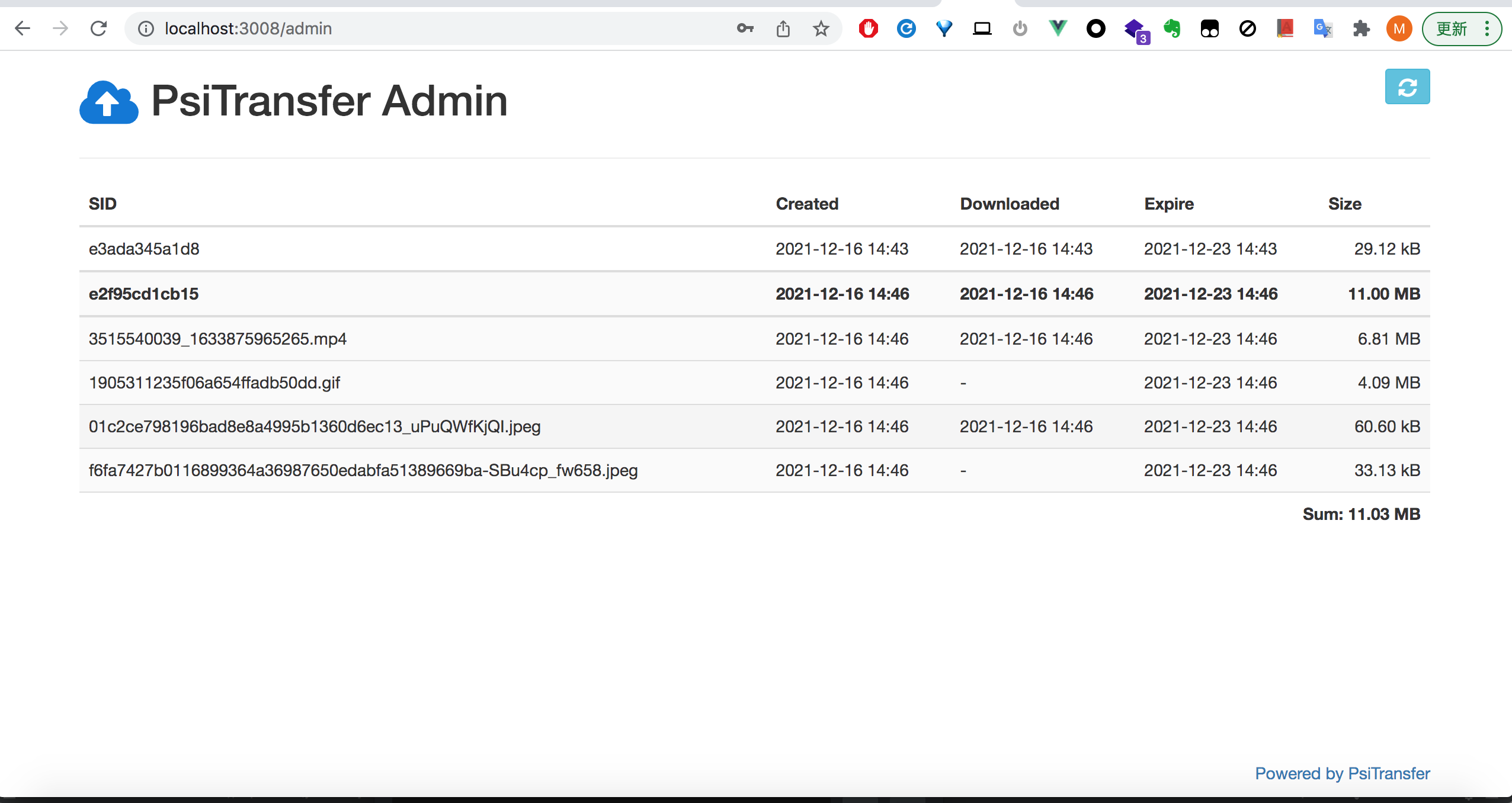
Task: Open the Evernote elephant extension icon
Action: (x=1171, y=28)
